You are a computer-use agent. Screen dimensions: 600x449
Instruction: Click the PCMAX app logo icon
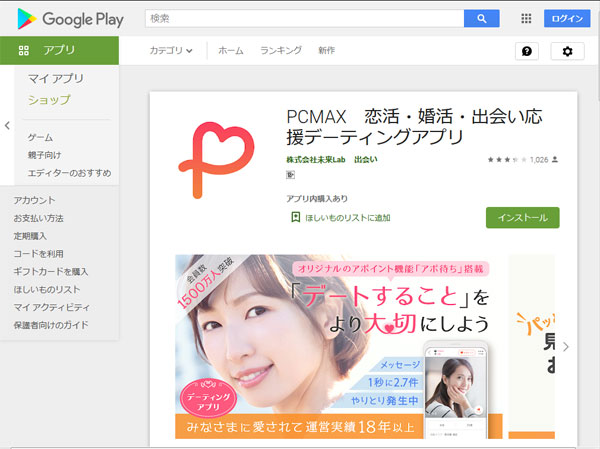tap(216, 160)
